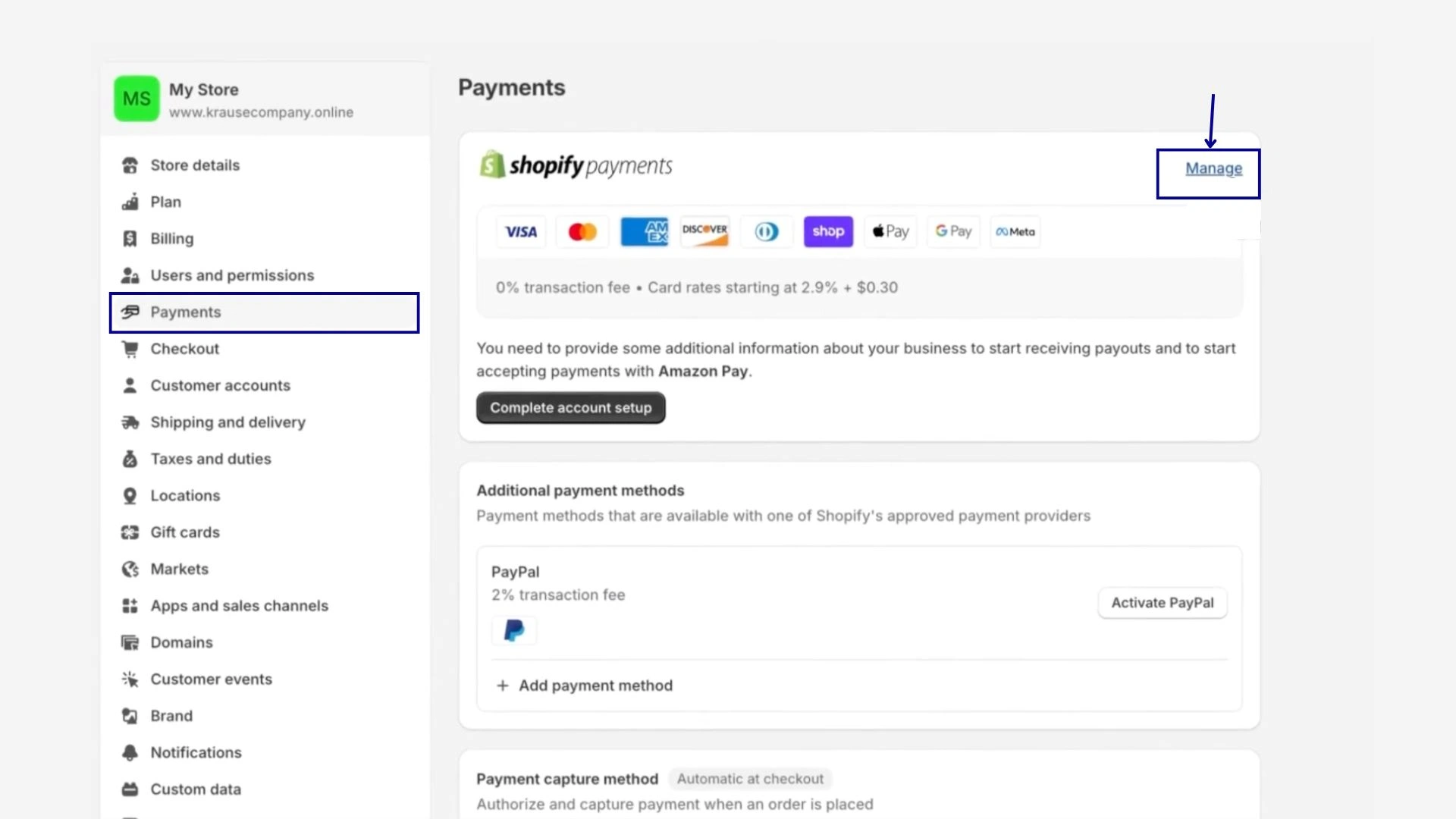Screen dimensions: 1456x819
Task: Click the plus icon beside Add payment method
Action: (x=502, y=686)
